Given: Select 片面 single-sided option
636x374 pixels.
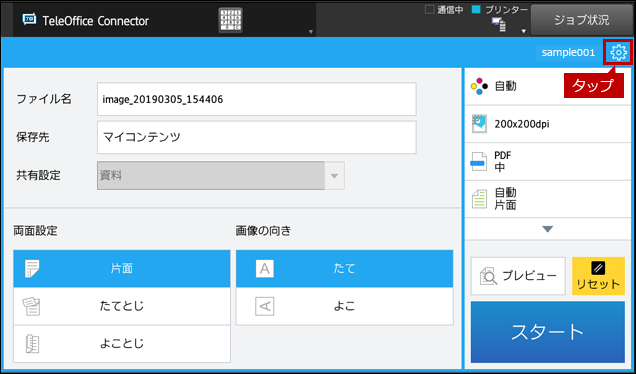Looking at the screenshot, I should (122, 269).
